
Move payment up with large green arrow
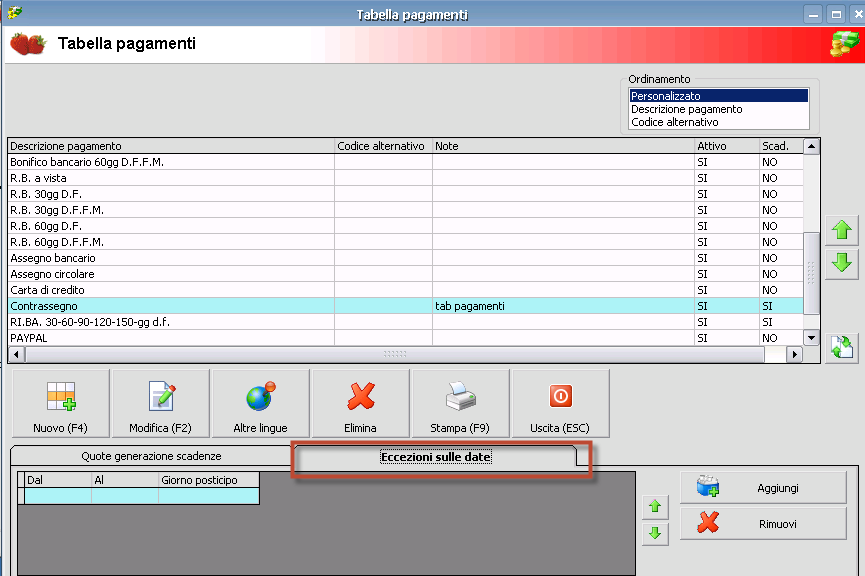tap(842, 230)
